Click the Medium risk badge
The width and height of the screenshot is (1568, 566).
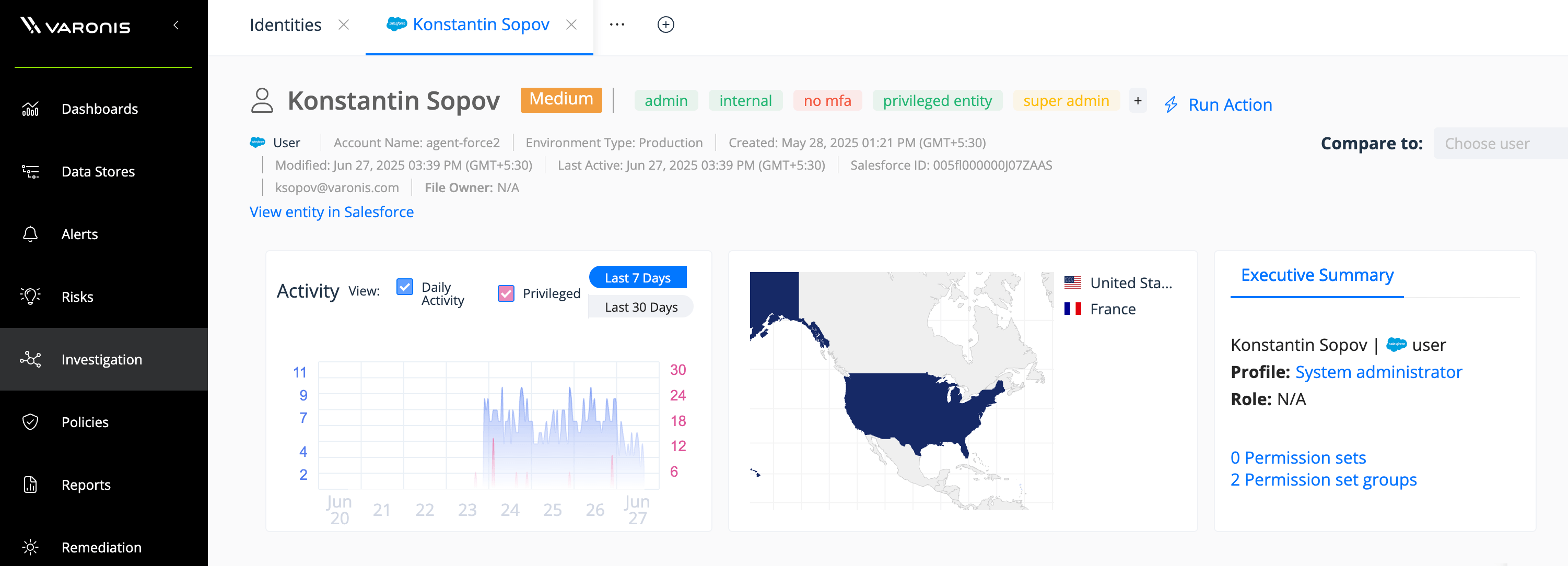tap(561, 100)
